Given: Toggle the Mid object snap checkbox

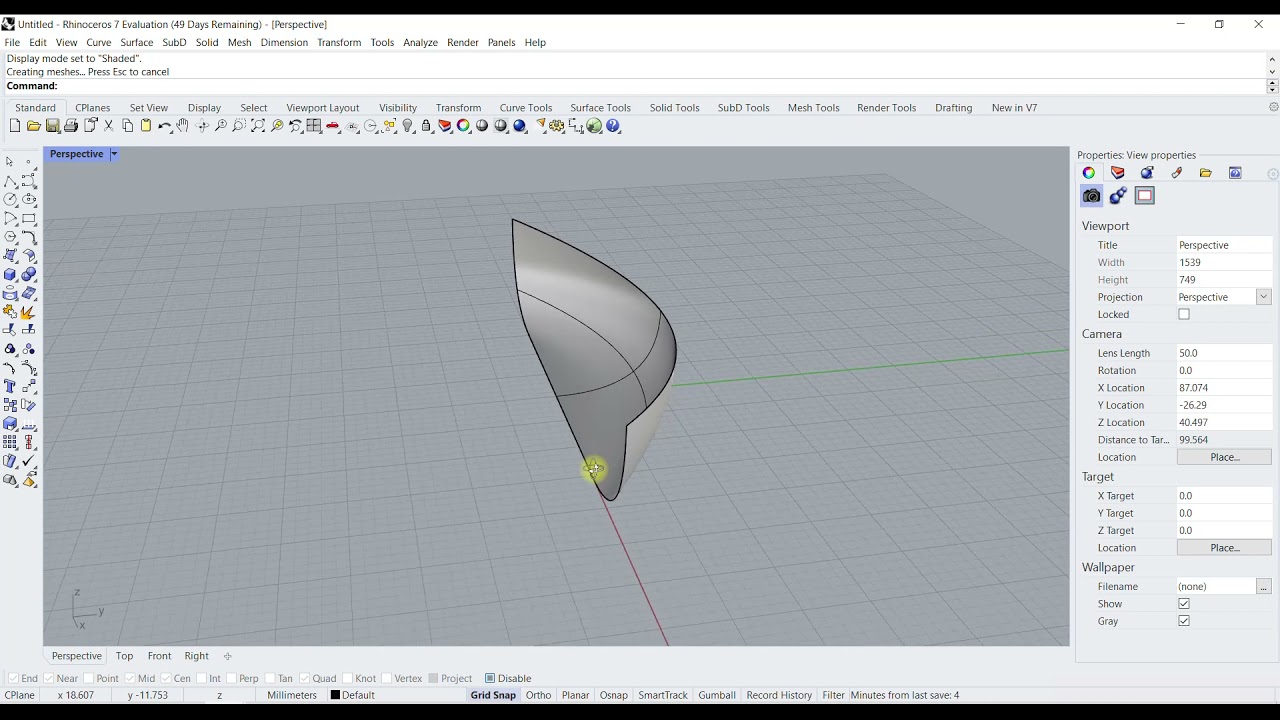Looking at the screenshot, I should click(130, 678).
